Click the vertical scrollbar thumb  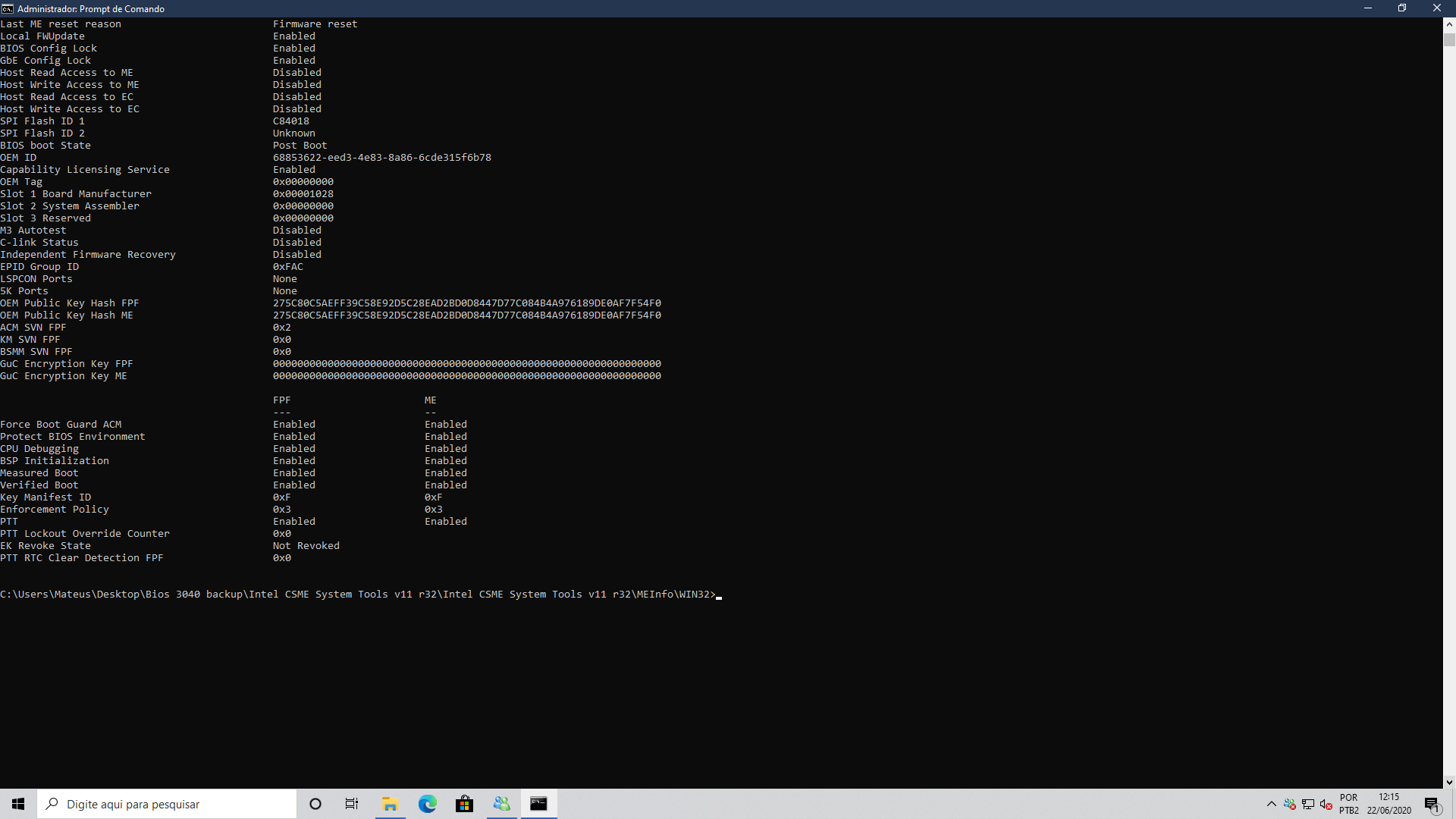pos(1449,40)
